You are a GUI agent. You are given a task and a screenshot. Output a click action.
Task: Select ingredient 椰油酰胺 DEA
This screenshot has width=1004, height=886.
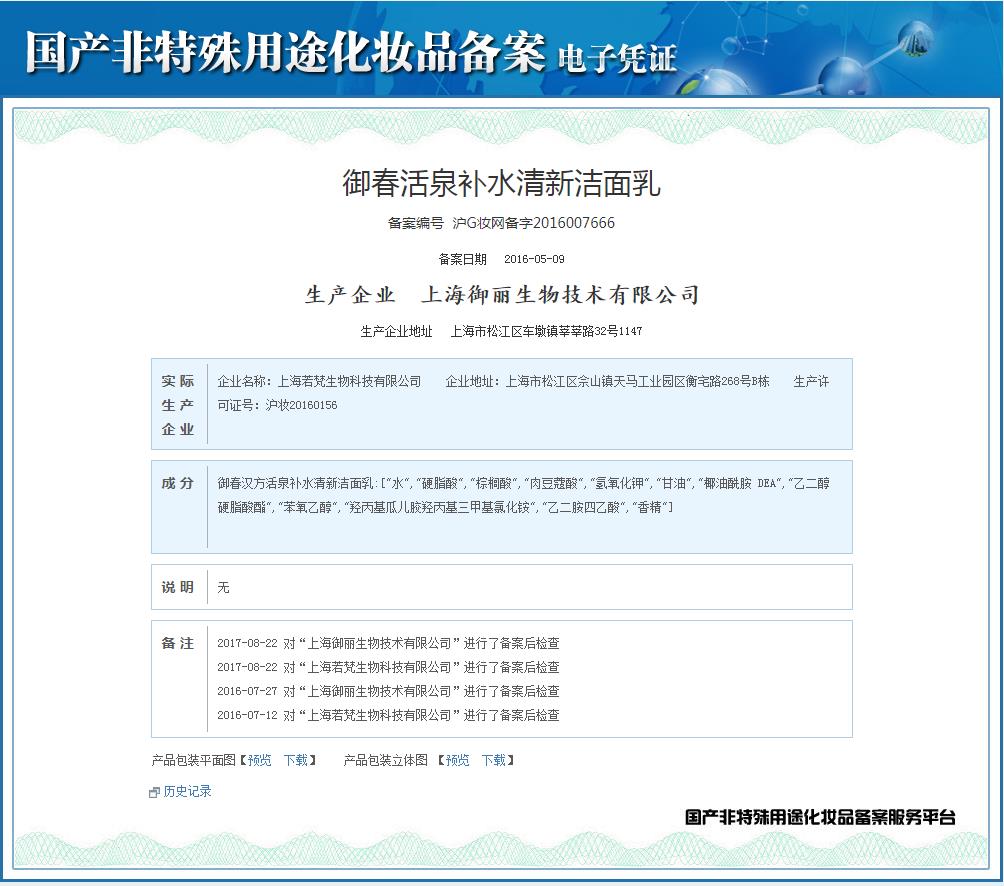pyautogui.click(x=740, y=483)
